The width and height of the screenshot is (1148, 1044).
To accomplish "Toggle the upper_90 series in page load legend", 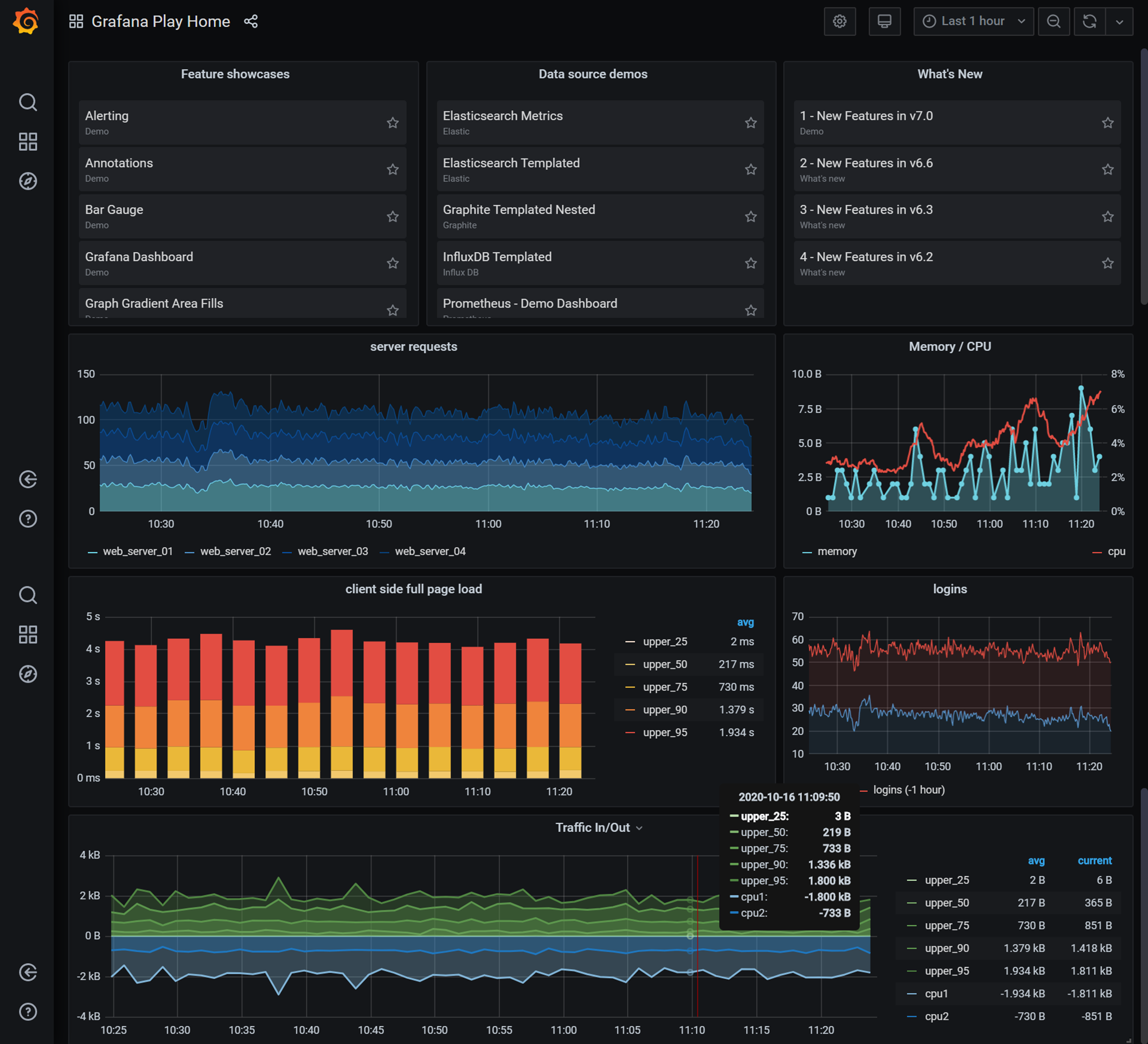I will [665, 710].
